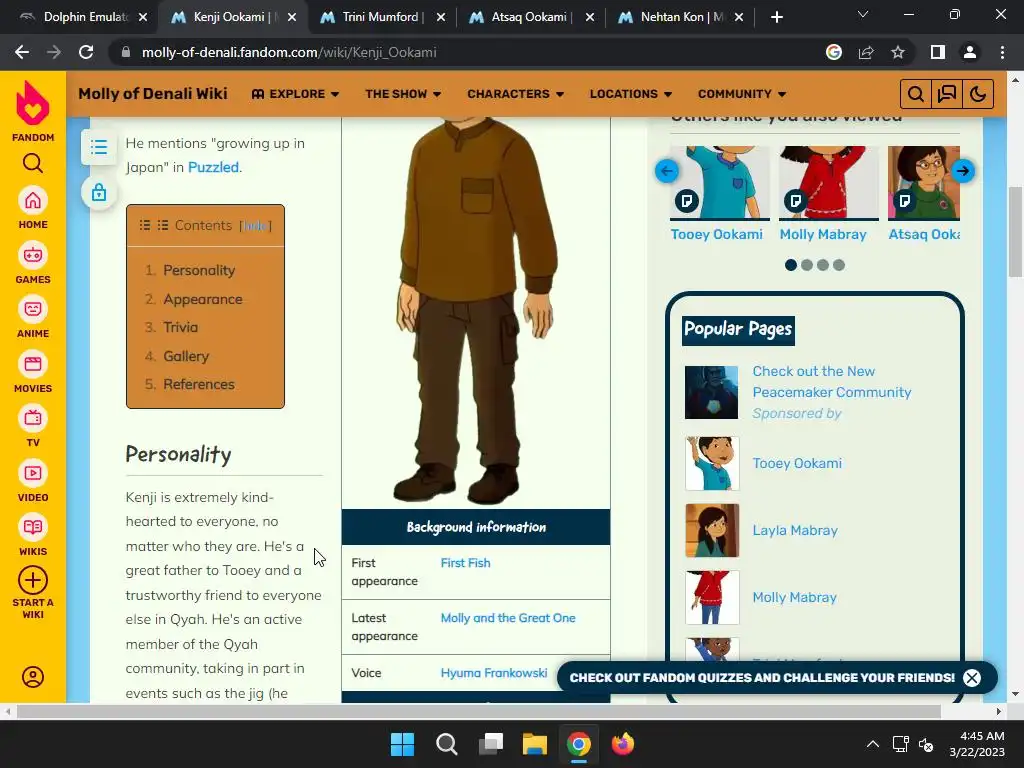1024x768 pixels.
Task: Expand the EXPLORE dropdown menu
Action: pyautogui.click(x=295, y=94)
